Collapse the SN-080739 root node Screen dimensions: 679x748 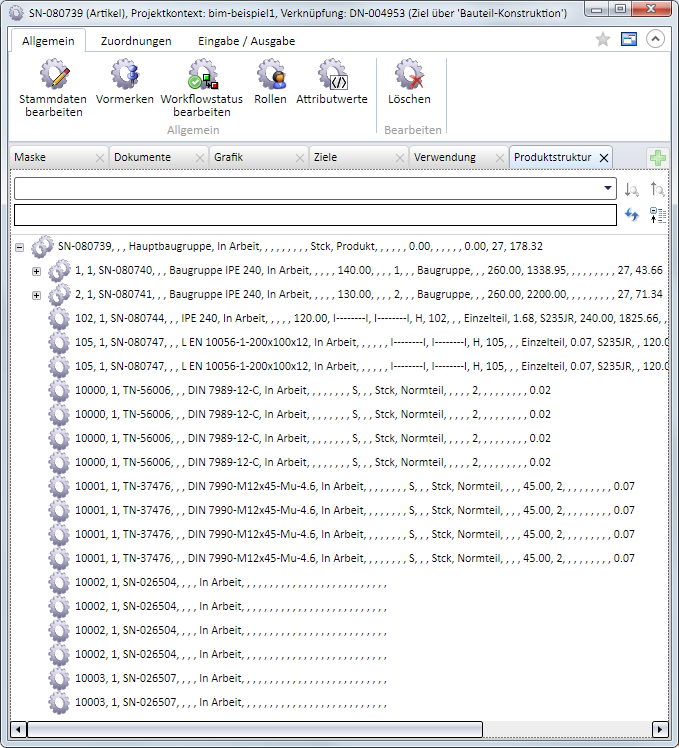click(20, 246)
